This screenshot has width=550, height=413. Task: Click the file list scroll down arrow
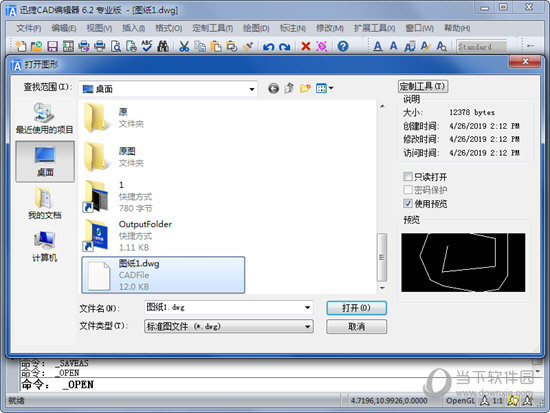[x=382, y=288]
